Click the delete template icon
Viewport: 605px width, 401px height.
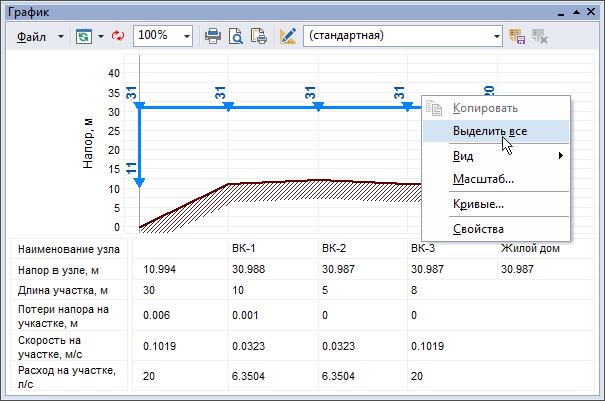[540, 35]
